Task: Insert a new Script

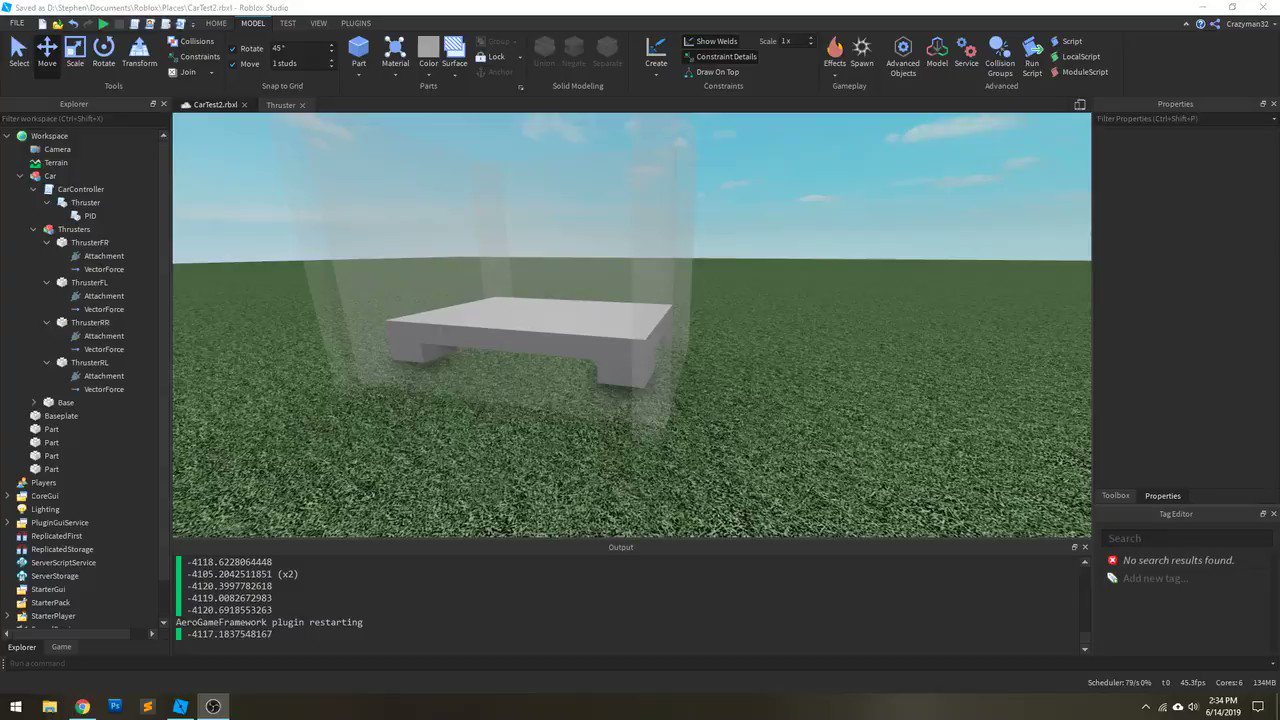Action: (1068, 41)
